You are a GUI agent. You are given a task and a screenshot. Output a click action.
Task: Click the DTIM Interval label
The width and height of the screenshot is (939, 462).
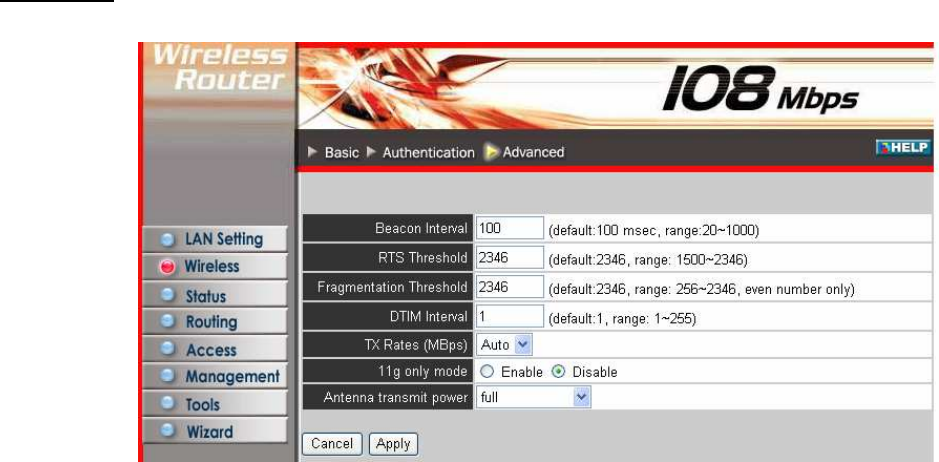coord(428,317)
